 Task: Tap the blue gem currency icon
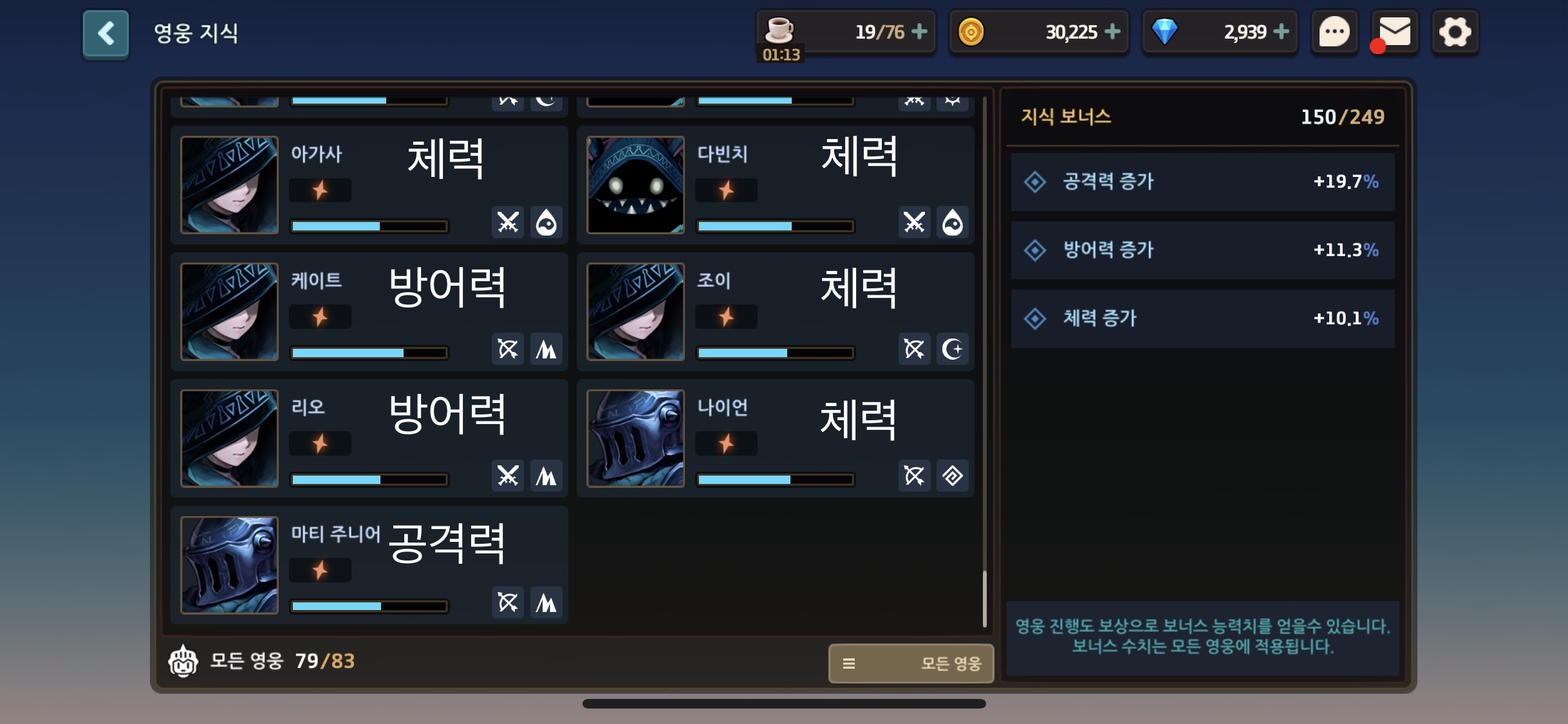coord(1164,32)
